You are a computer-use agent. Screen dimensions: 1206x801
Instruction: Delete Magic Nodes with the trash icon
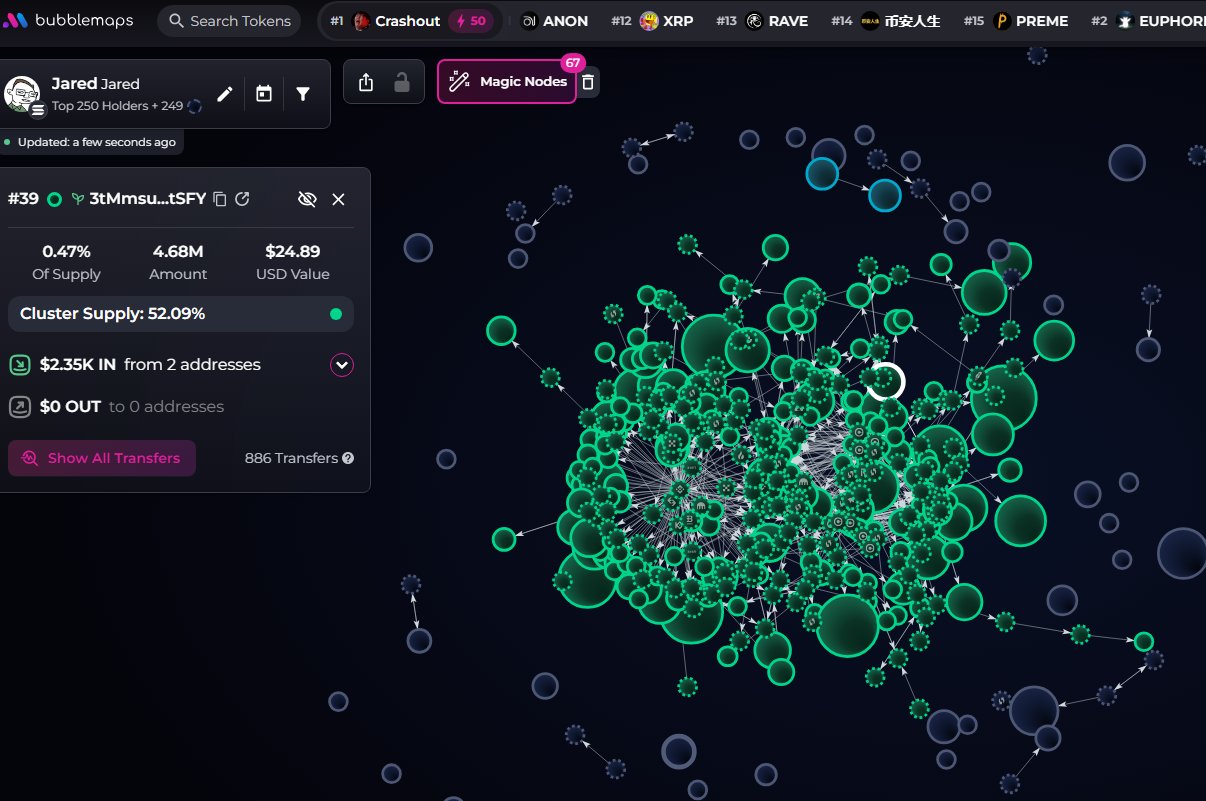(588, 83)
